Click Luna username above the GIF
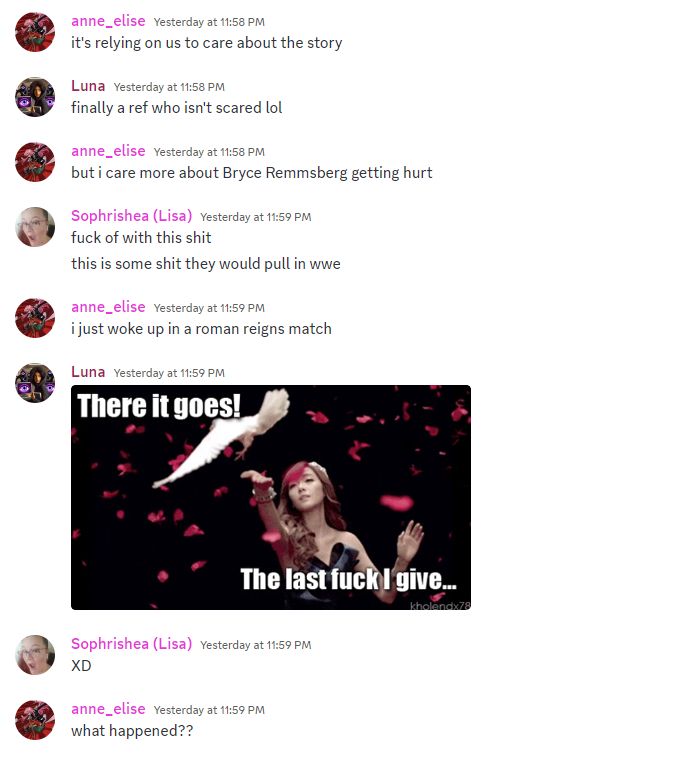The image size is (689, 761). point(88,372)
